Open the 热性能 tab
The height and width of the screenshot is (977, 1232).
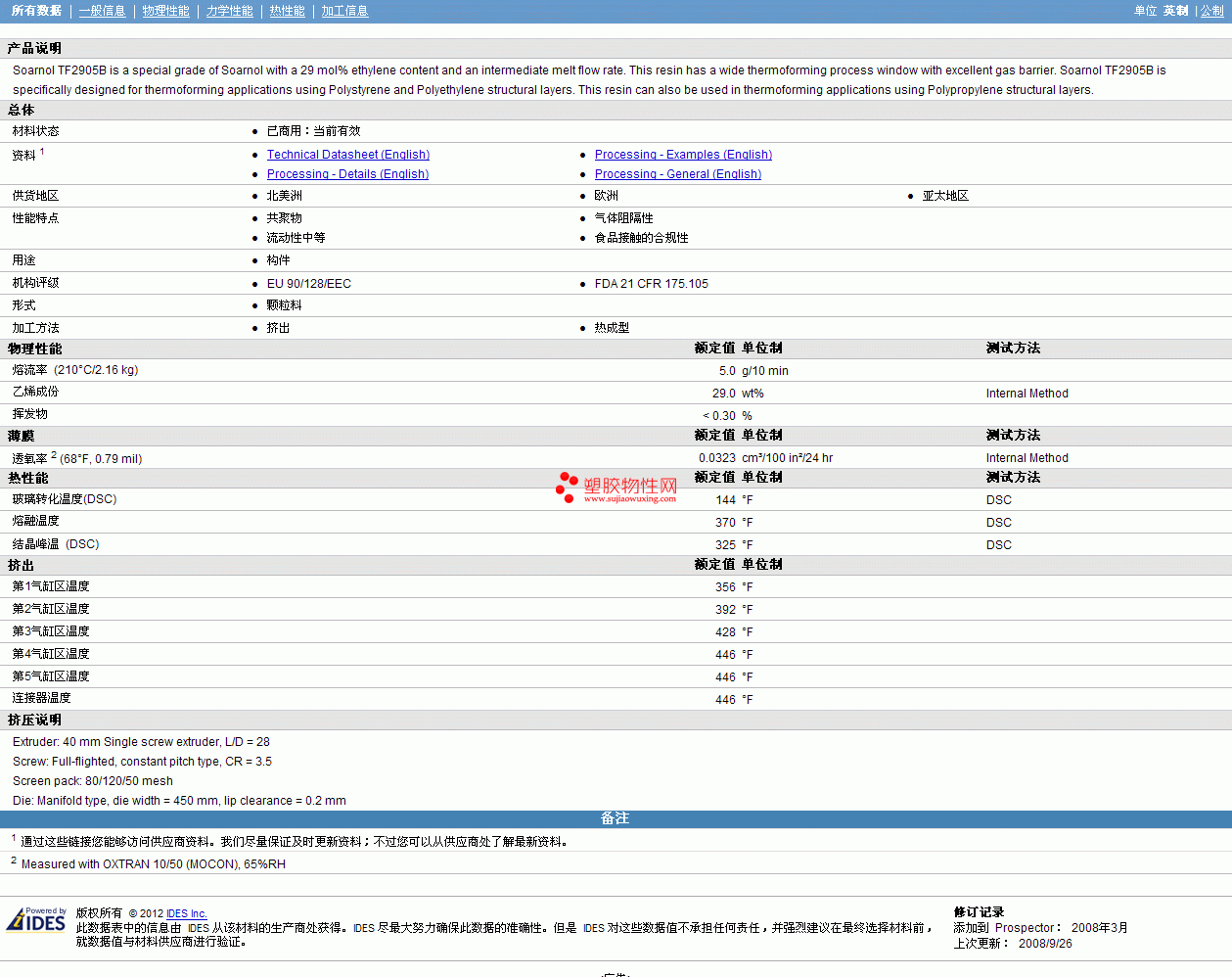coord(287,11)
